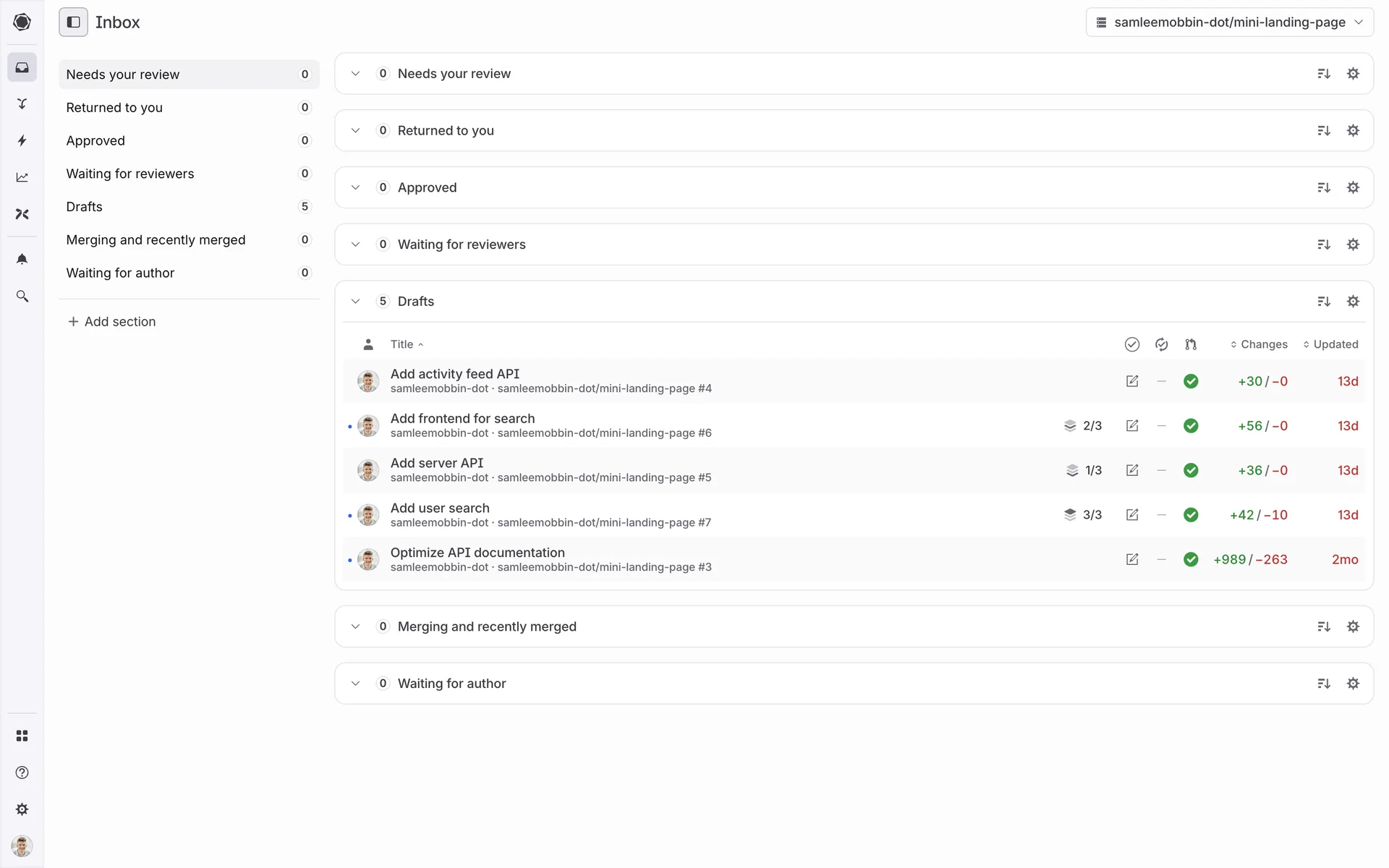Image resolution: width=1389 pixels, height=868 pixels.
Task: Toggle the sidebar panel button beside Inbox
Action: (x=73, y=22)
